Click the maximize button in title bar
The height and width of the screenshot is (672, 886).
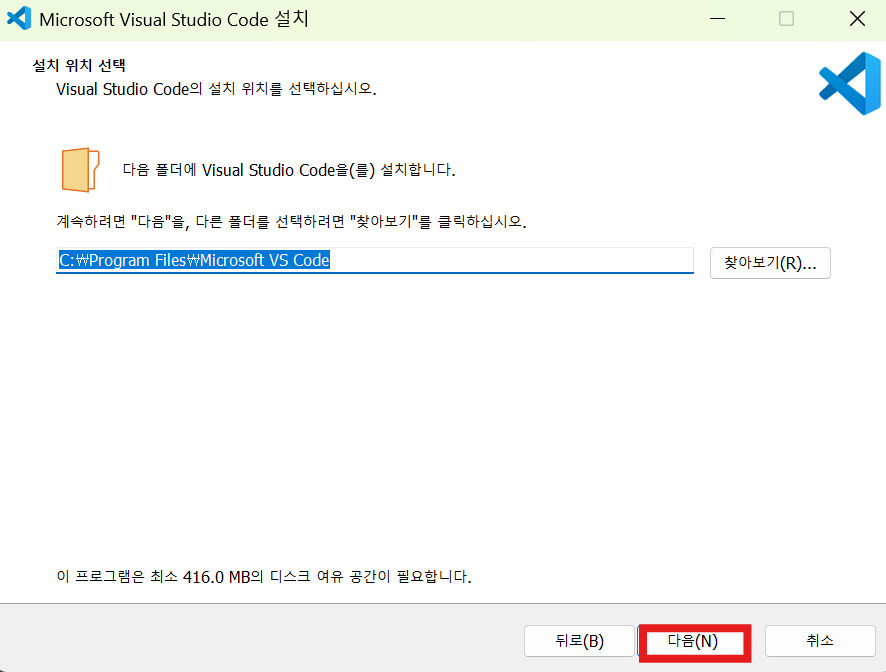(787, 19)
